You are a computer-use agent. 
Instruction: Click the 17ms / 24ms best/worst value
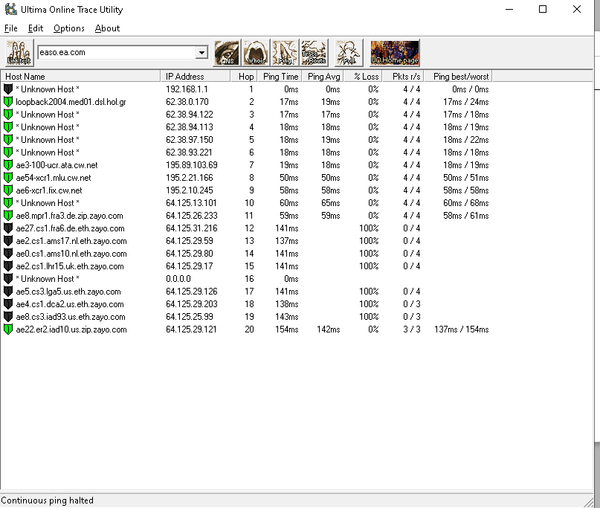466,102
